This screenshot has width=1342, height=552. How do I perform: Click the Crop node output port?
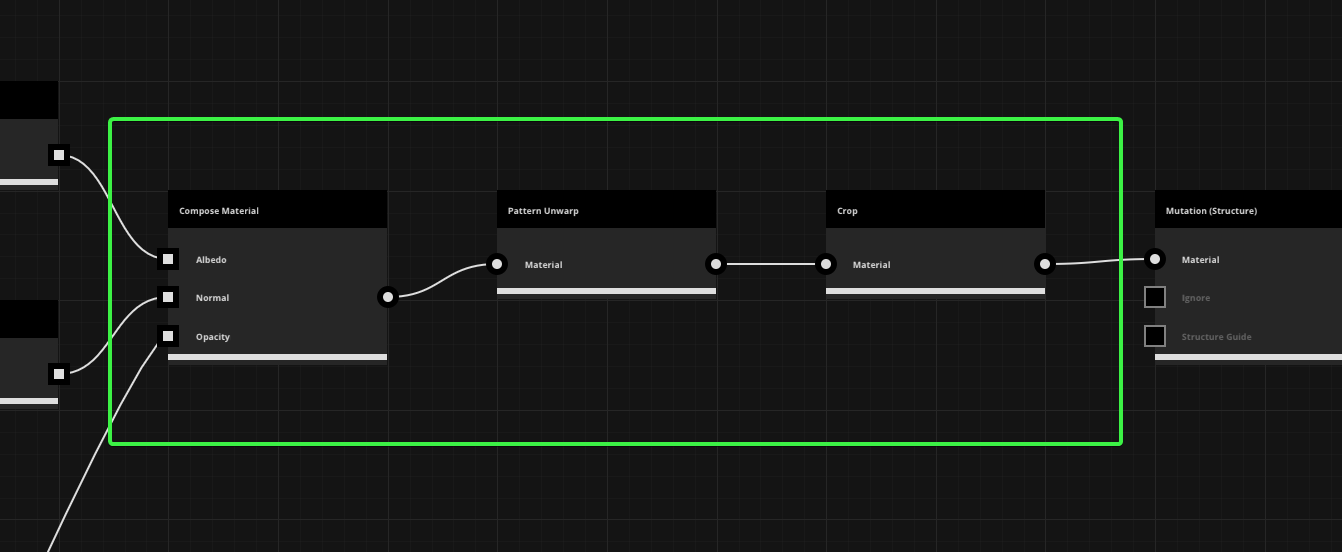coord(1045,264)
